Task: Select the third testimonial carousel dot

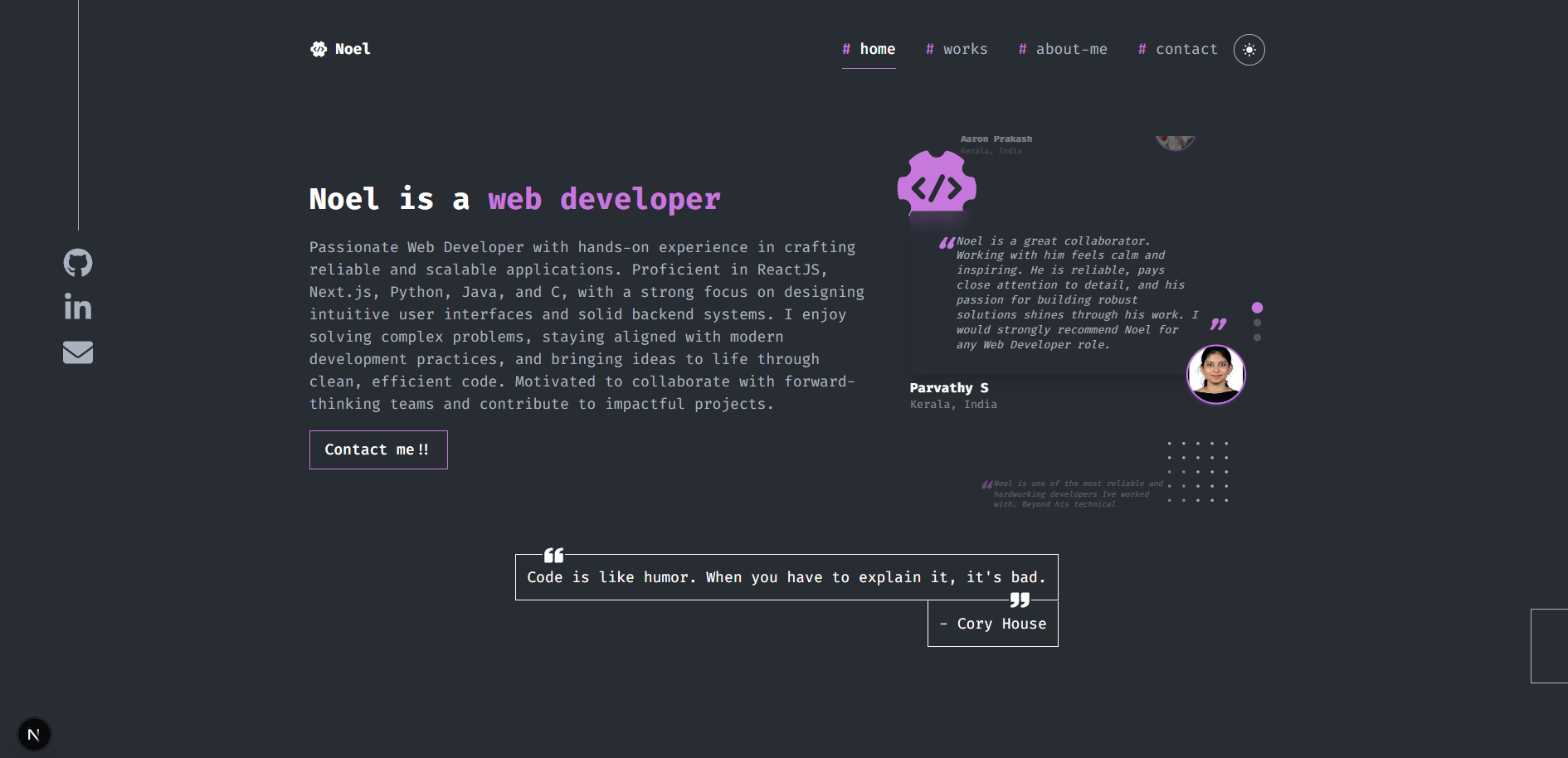Action: tap(1257, 338)
